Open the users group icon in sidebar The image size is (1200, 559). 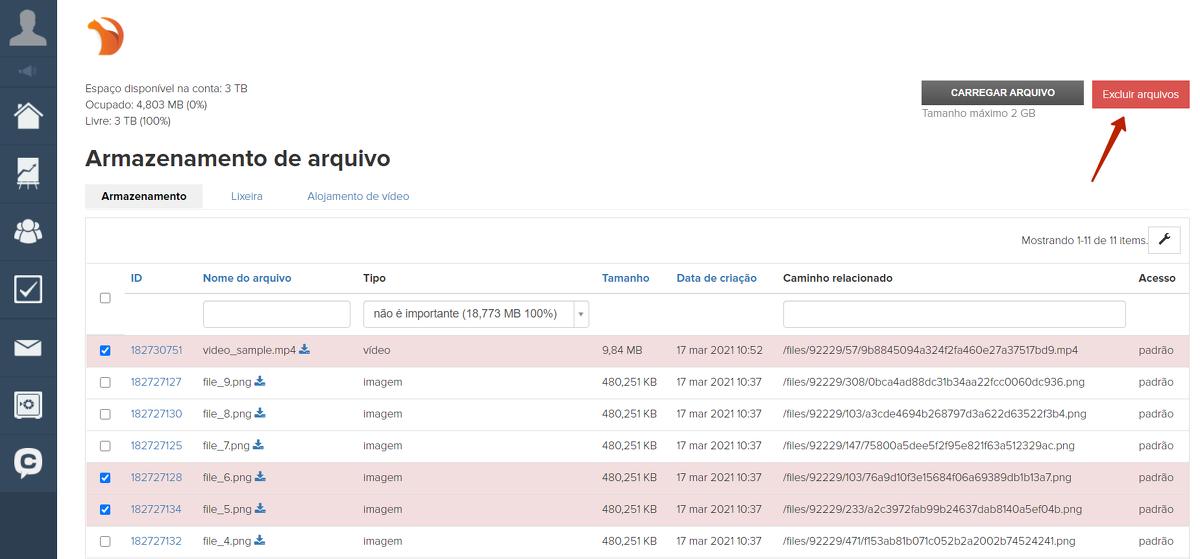pyautogui.click(x=28, y=231)
